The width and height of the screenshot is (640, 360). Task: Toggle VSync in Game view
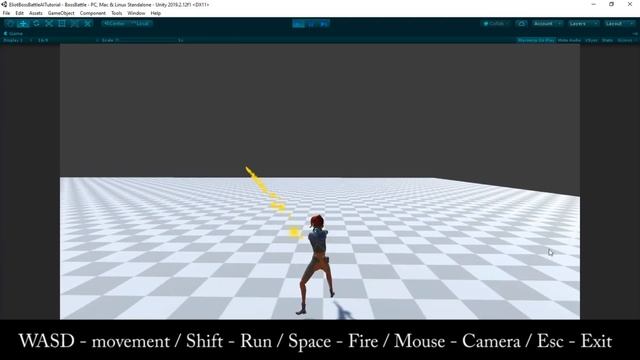pyautogui.click(x=591, y=40)
